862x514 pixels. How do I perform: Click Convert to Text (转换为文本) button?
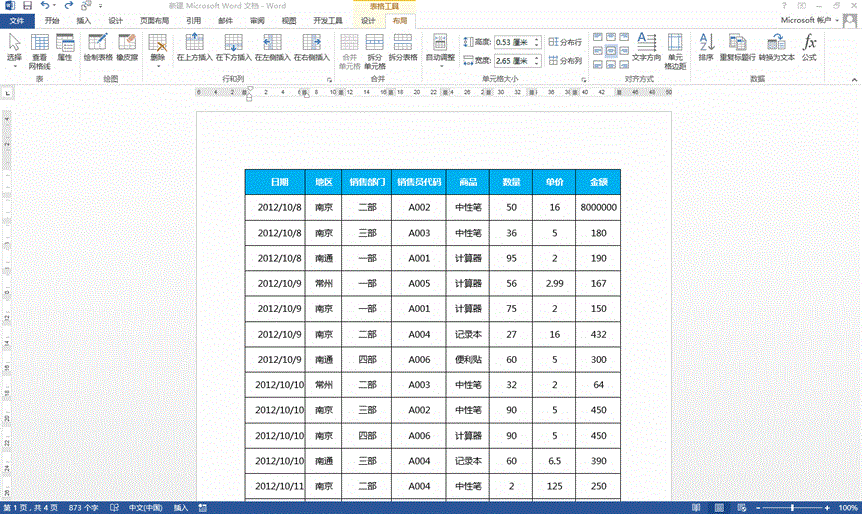pyautogui.click(x=776, y=47)
